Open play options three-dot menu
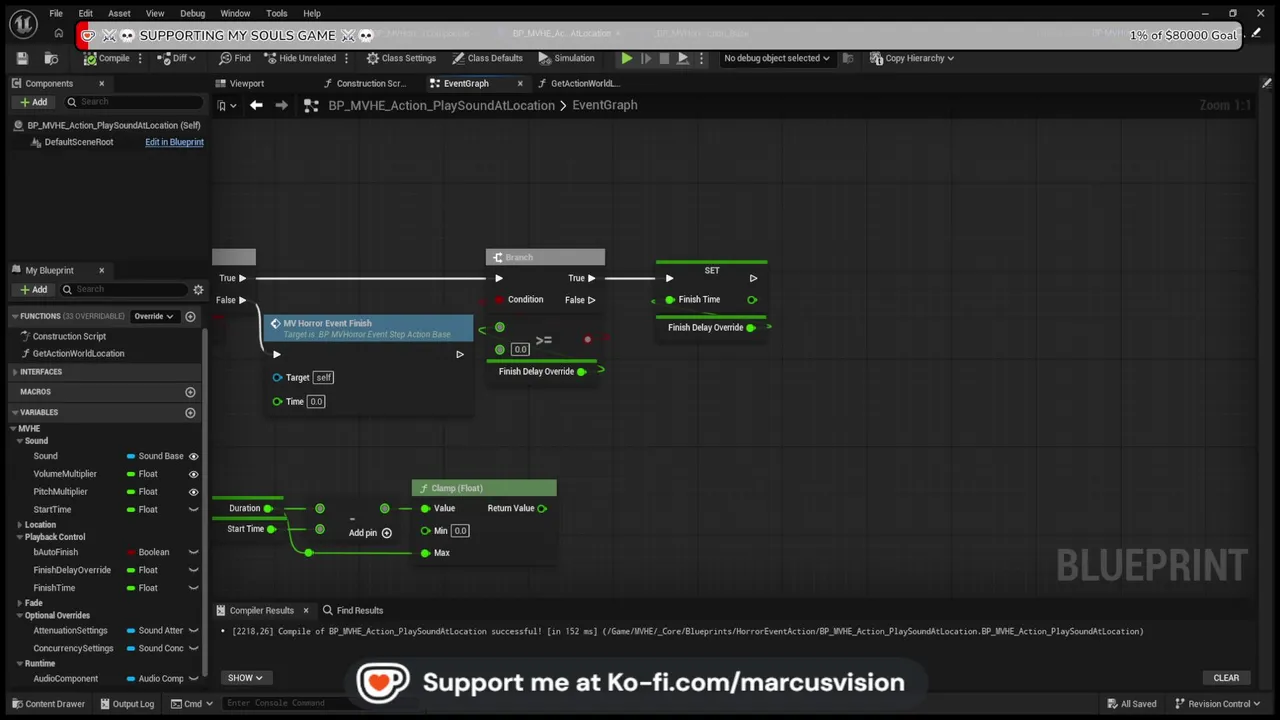Image resolution: width=1280 pixels, height=720 pixels. tap(701, 58)
